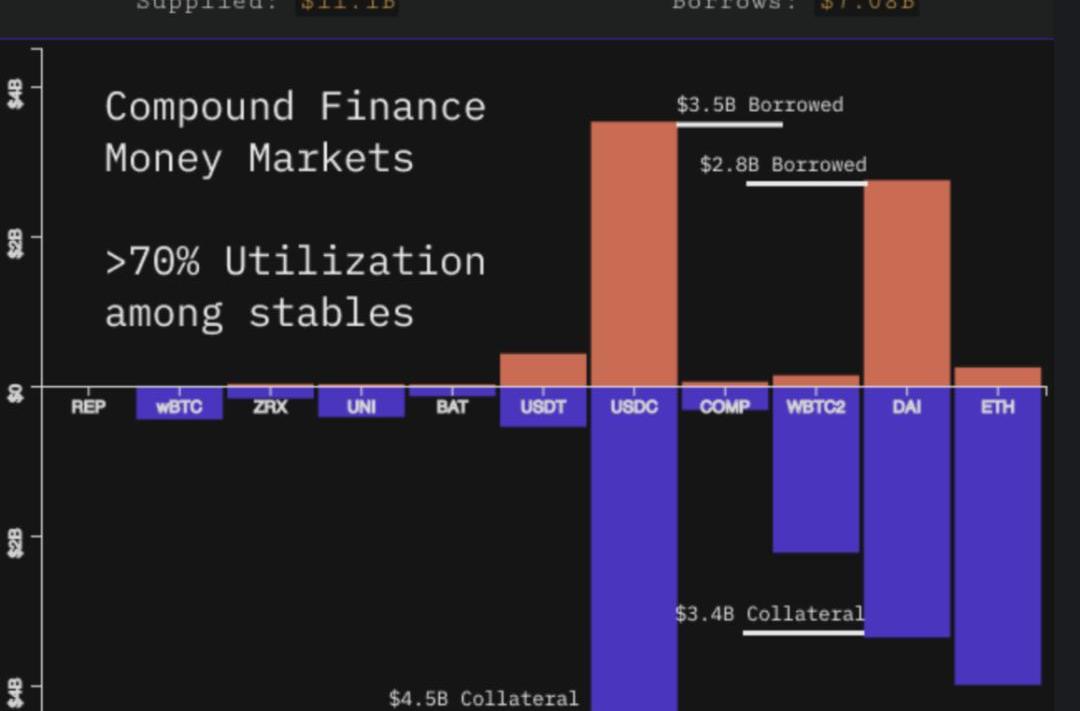Click the ETH asset label
The height and width of the screenshot is (711, 1080).
(997, 407)
